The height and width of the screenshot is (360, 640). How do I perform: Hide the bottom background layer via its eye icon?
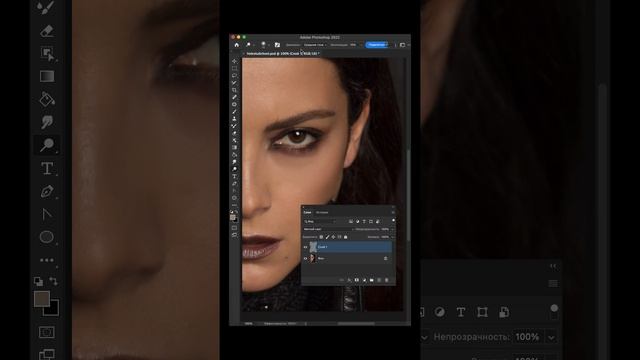[305, 258]
